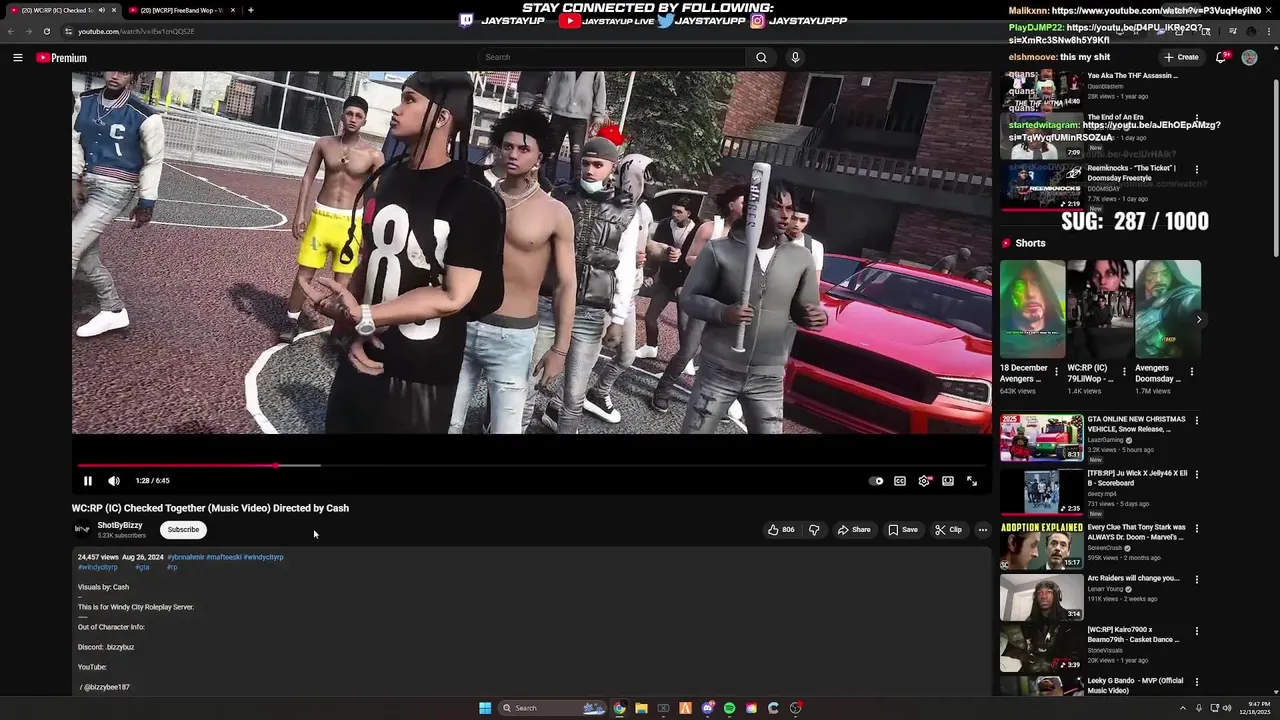The height and width of the screenshot is (720, 1280).
Task: Open options for 'WC:RP (IC) 79LilWop' short
Action: pyautogui.click(x=1124, y=371)
